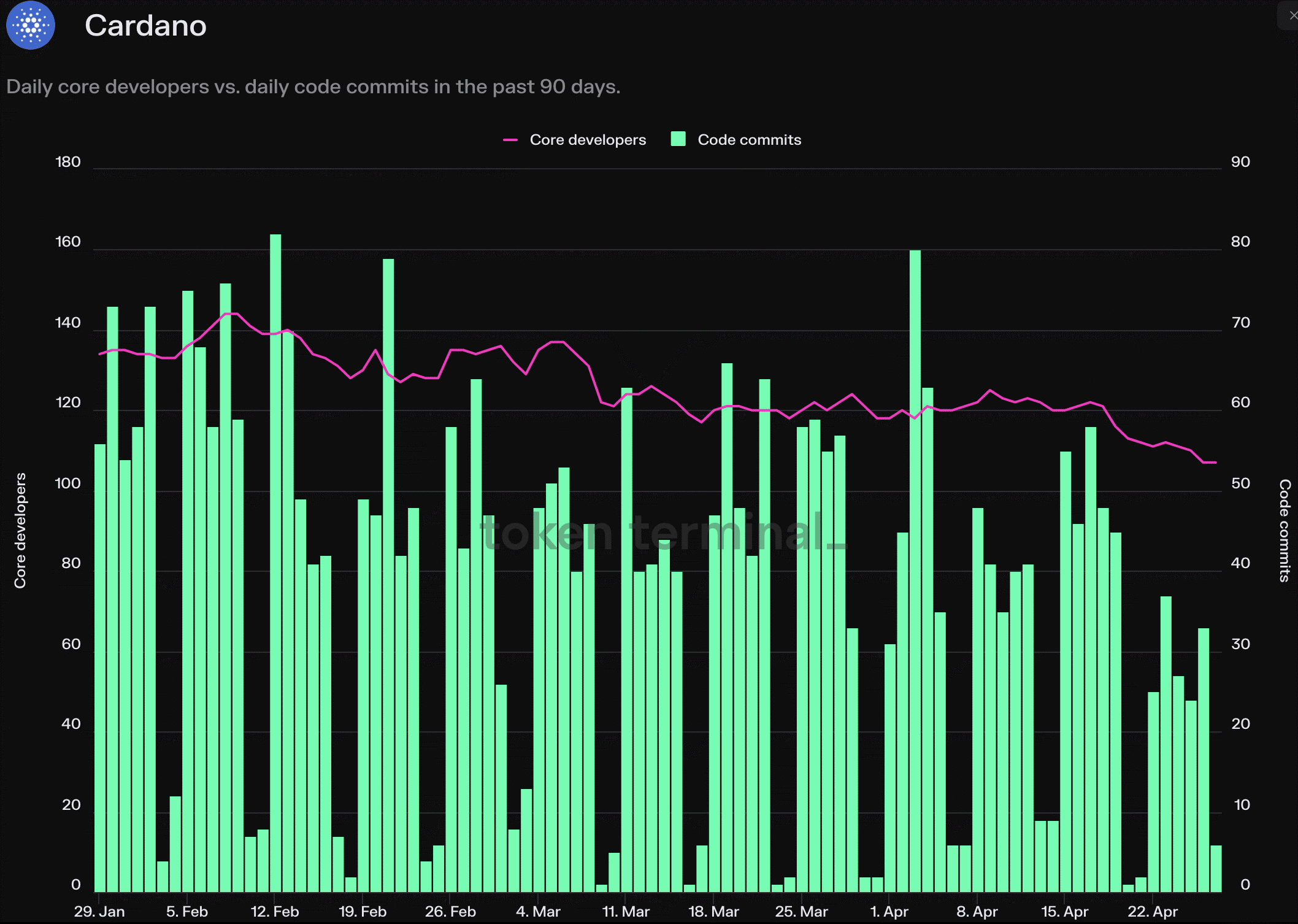Select the tall commit bar just after 1. Apr
The image size is (1298, 924).
tap(915, 571)
